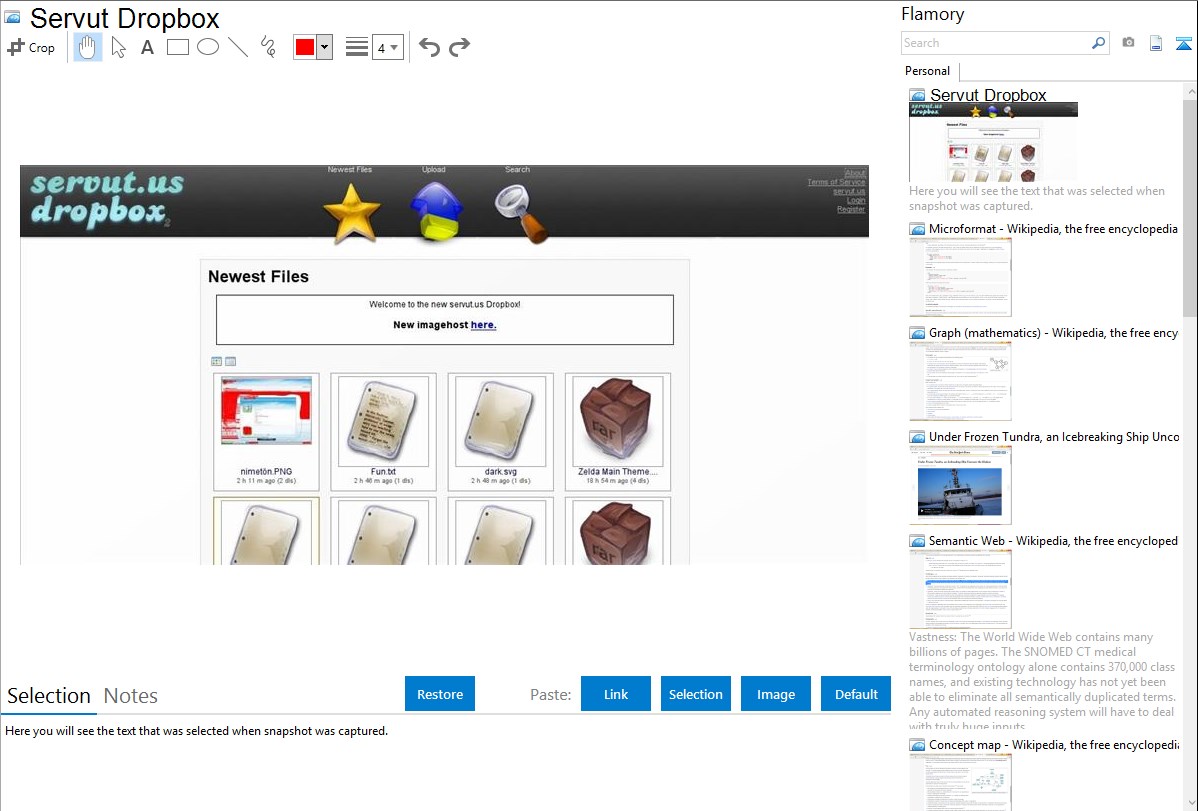1198x811 pixels.
Task: Open the Microformat Wikipedia snapshot thumbnail
Action: (x=960, y=277)
